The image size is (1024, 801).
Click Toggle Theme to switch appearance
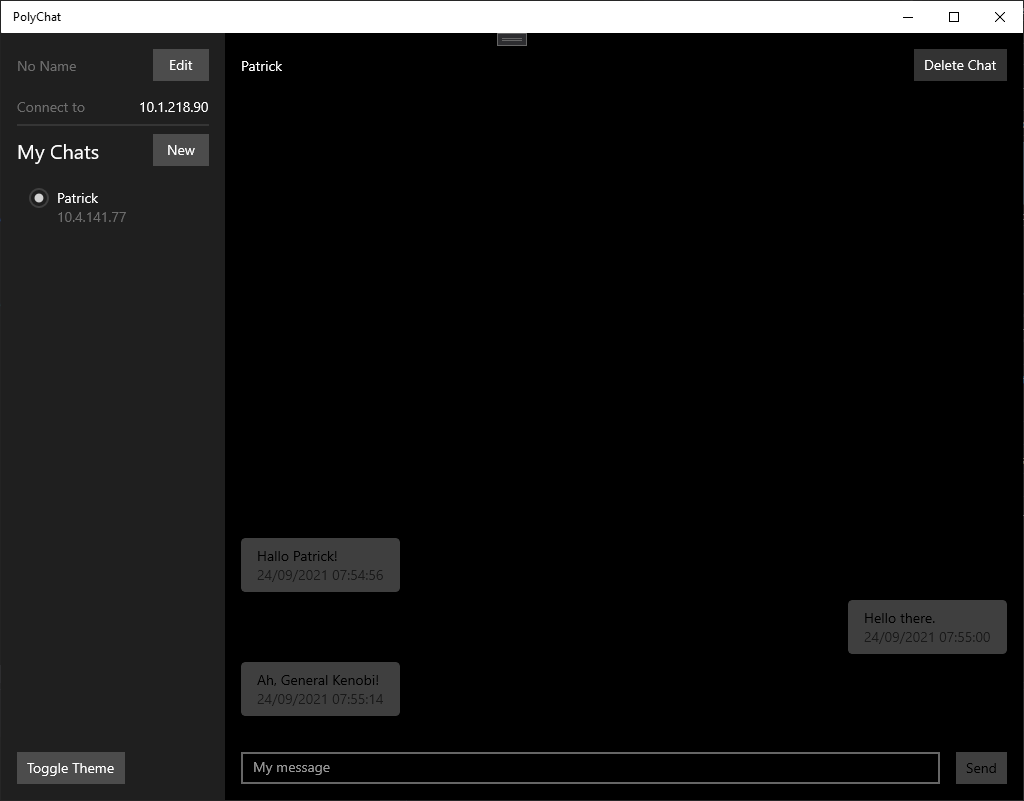[70, 767]
